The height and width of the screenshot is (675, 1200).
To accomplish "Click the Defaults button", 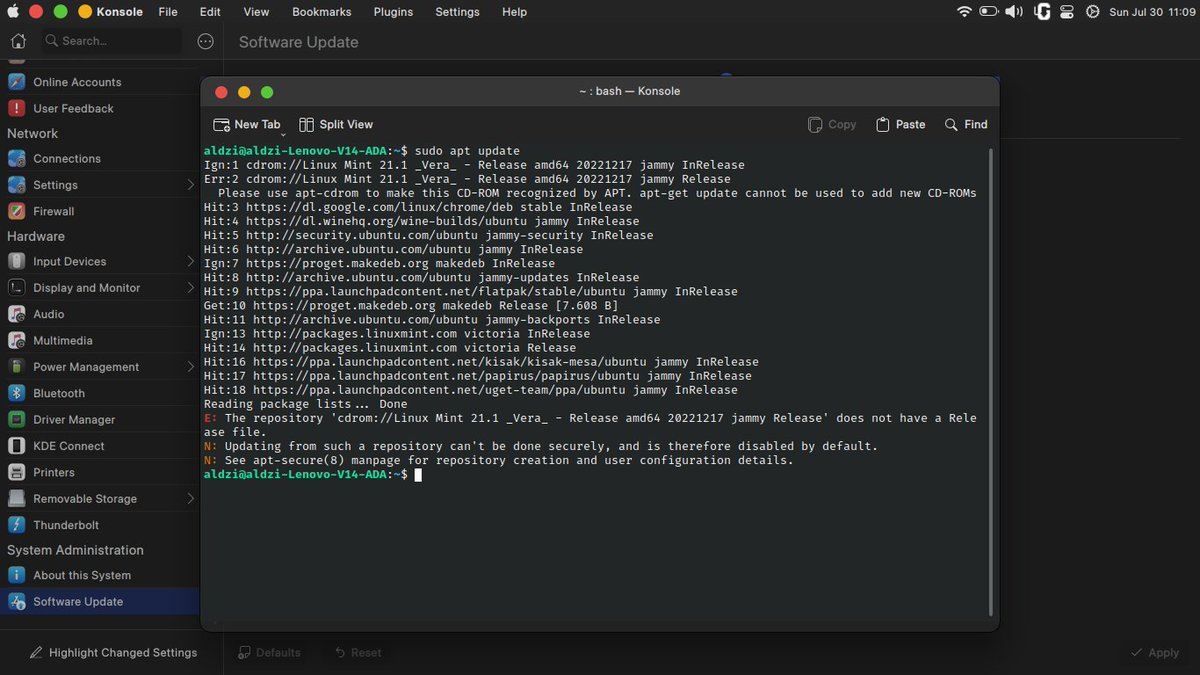I will tap(269, 652).
